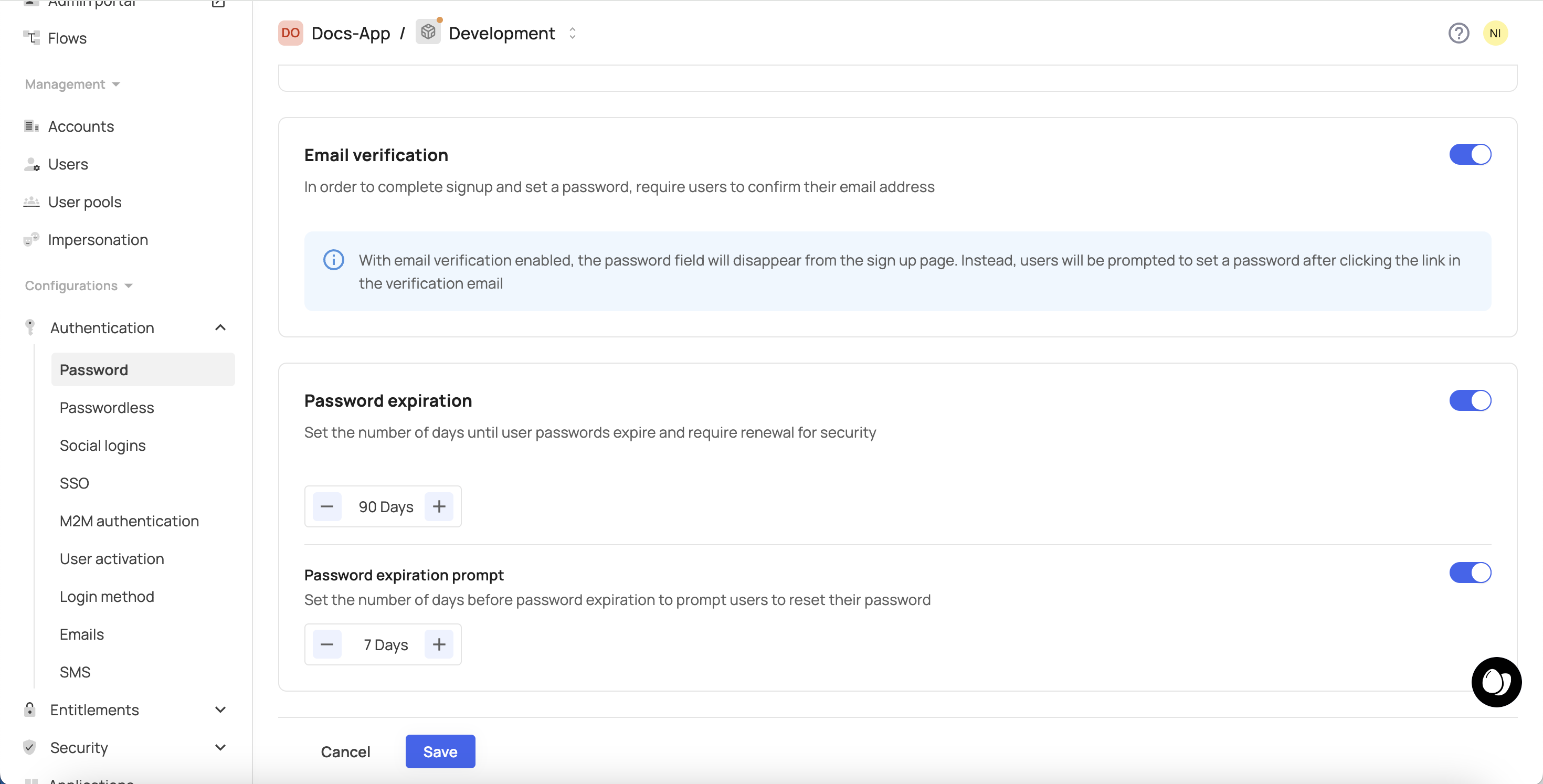Viewport: 1543px width, 784px height.
Task: Open the Users page
Action: [68, 164]
